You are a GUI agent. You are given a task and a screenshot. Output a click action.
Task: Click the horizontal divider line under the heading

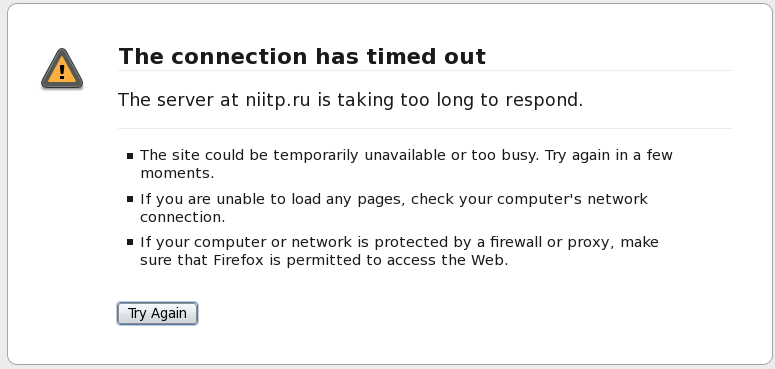point(425,70)
